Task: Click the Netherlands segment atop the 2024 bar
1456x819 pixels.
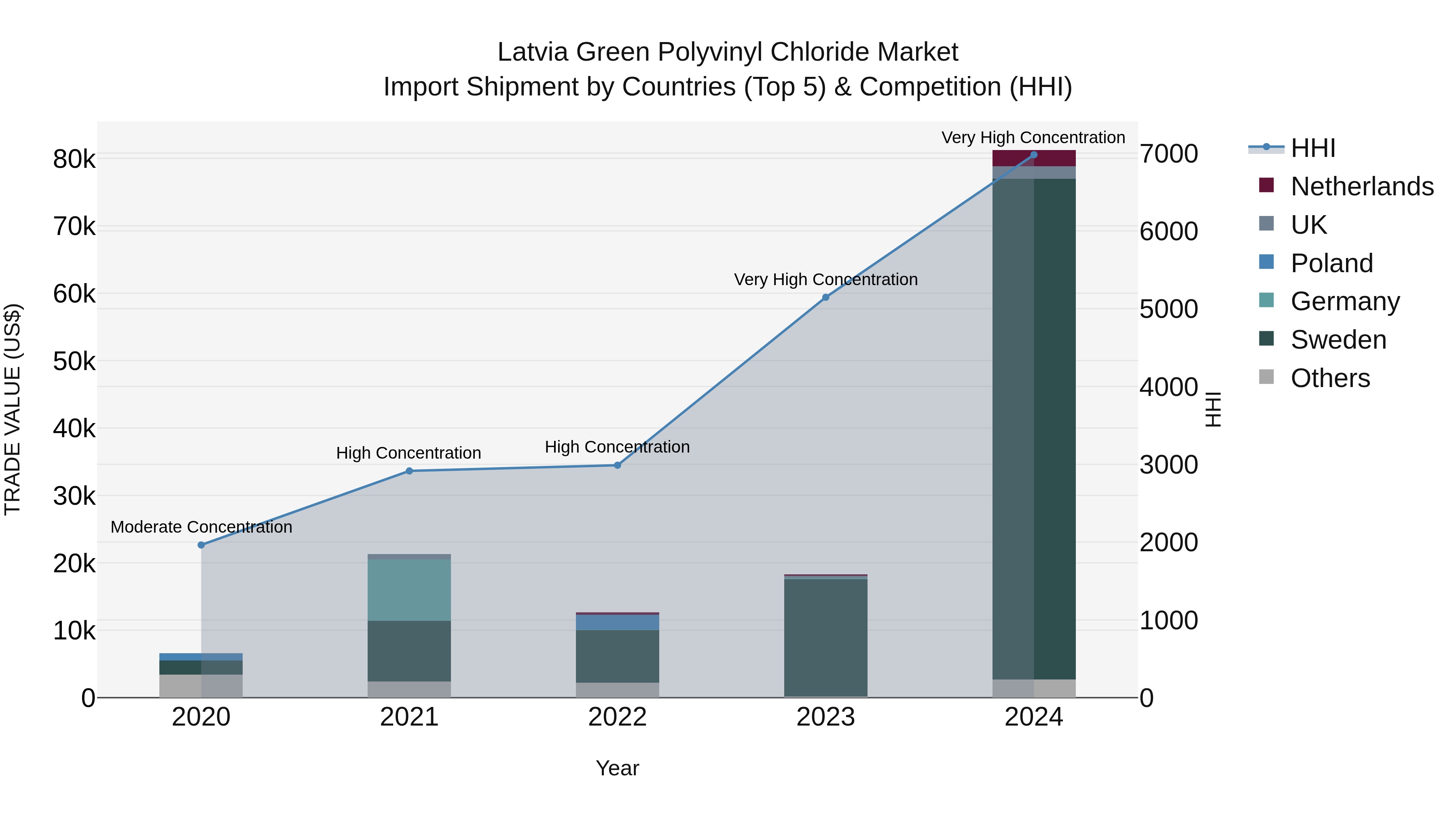Action: coord(1034,158)
